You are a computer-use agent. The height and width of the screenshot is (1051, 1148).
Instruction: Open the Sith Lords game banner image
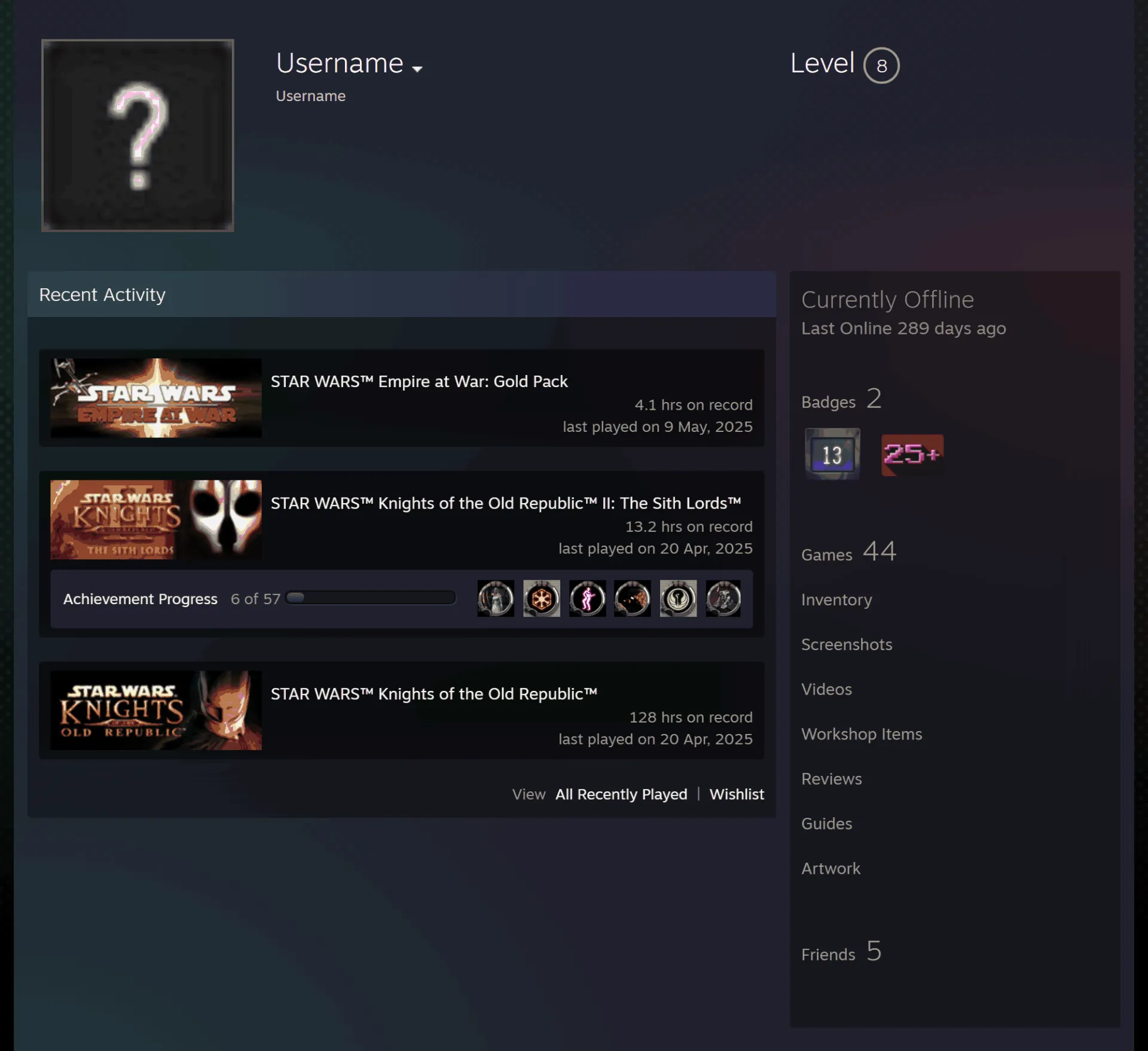156,520
